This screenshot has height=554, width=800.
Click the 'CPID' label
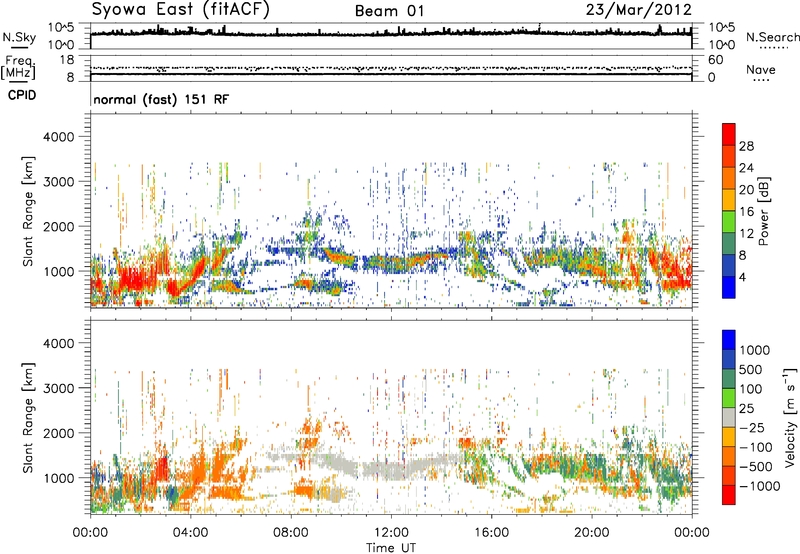22,95
